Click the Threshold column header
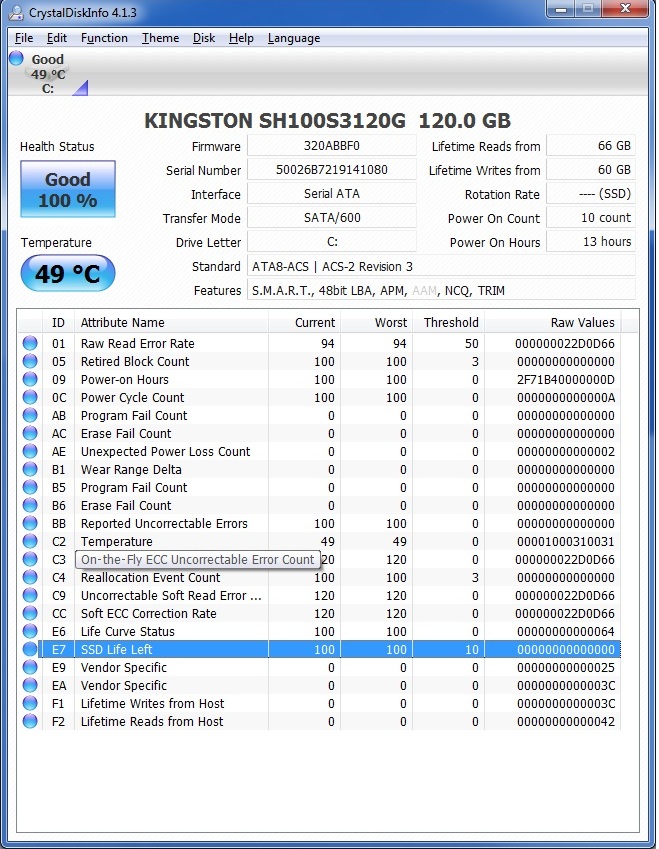This screenshot has height=849, width=659. [x=448, y=323]
